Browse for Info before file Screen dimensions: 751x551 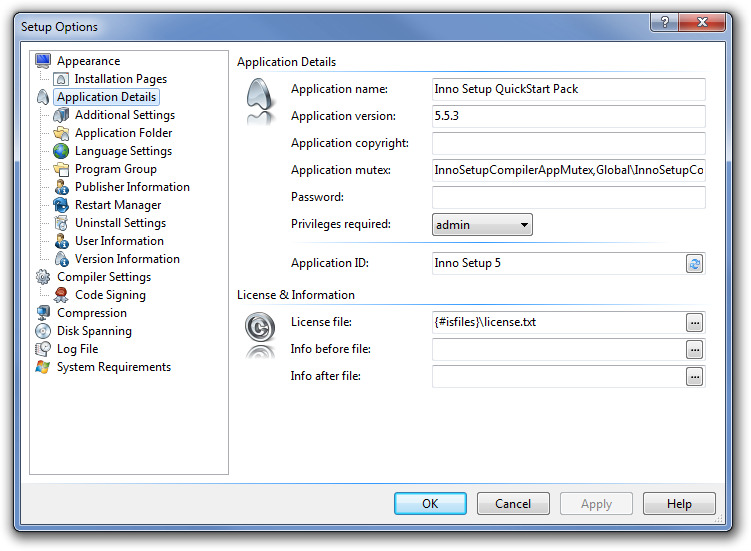(x=695, y=349)
